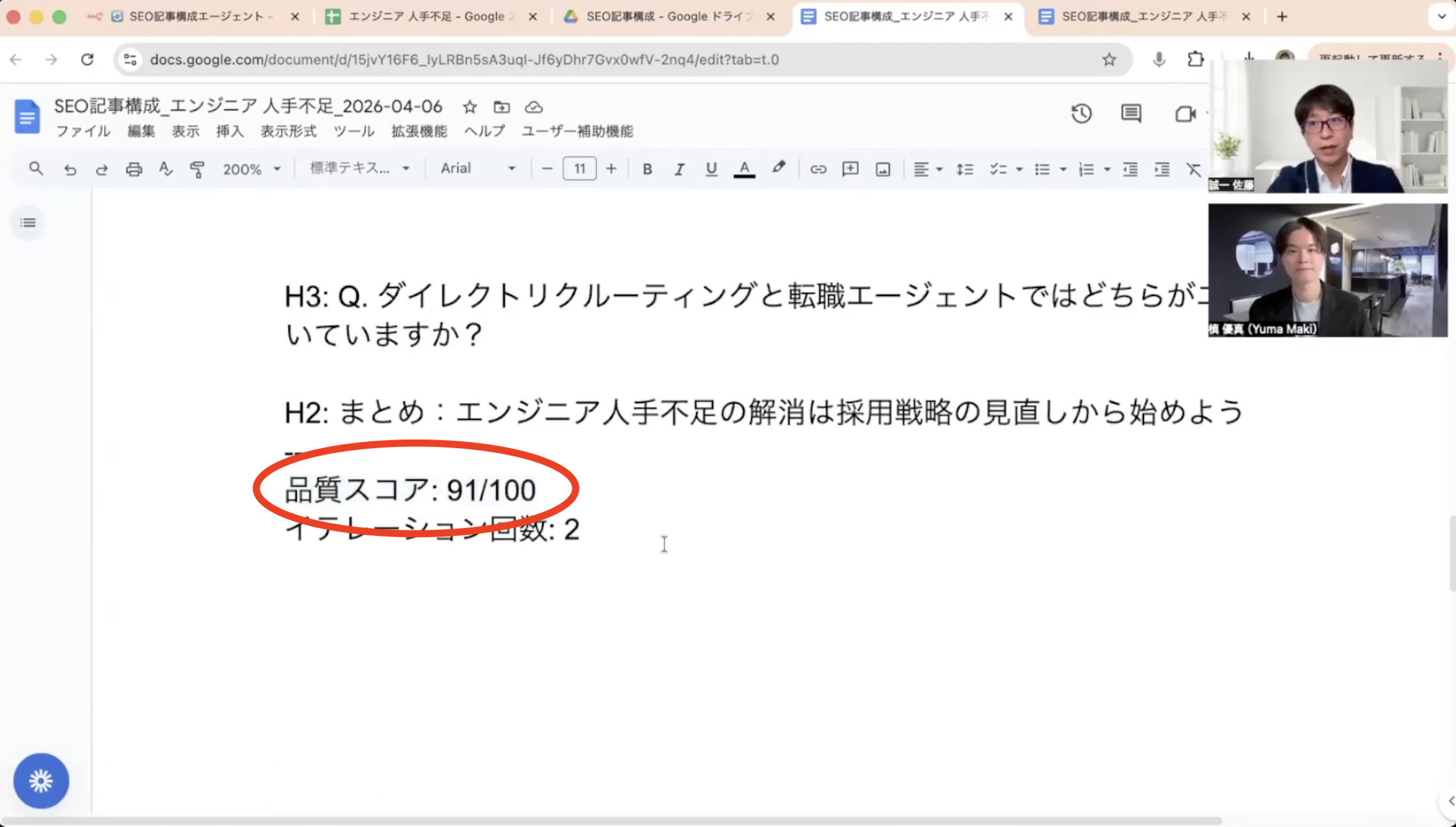This screenshot has width=1456, height=827.
Task: Bookmark this page with the star
Action: pos(1109,59)
